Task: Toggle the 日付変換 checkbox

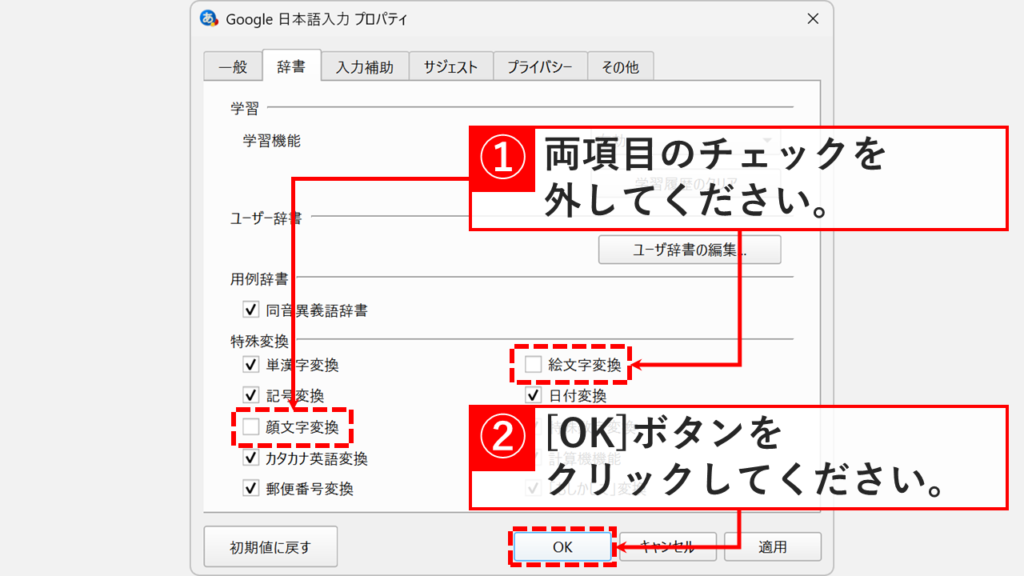Action: 533,395
